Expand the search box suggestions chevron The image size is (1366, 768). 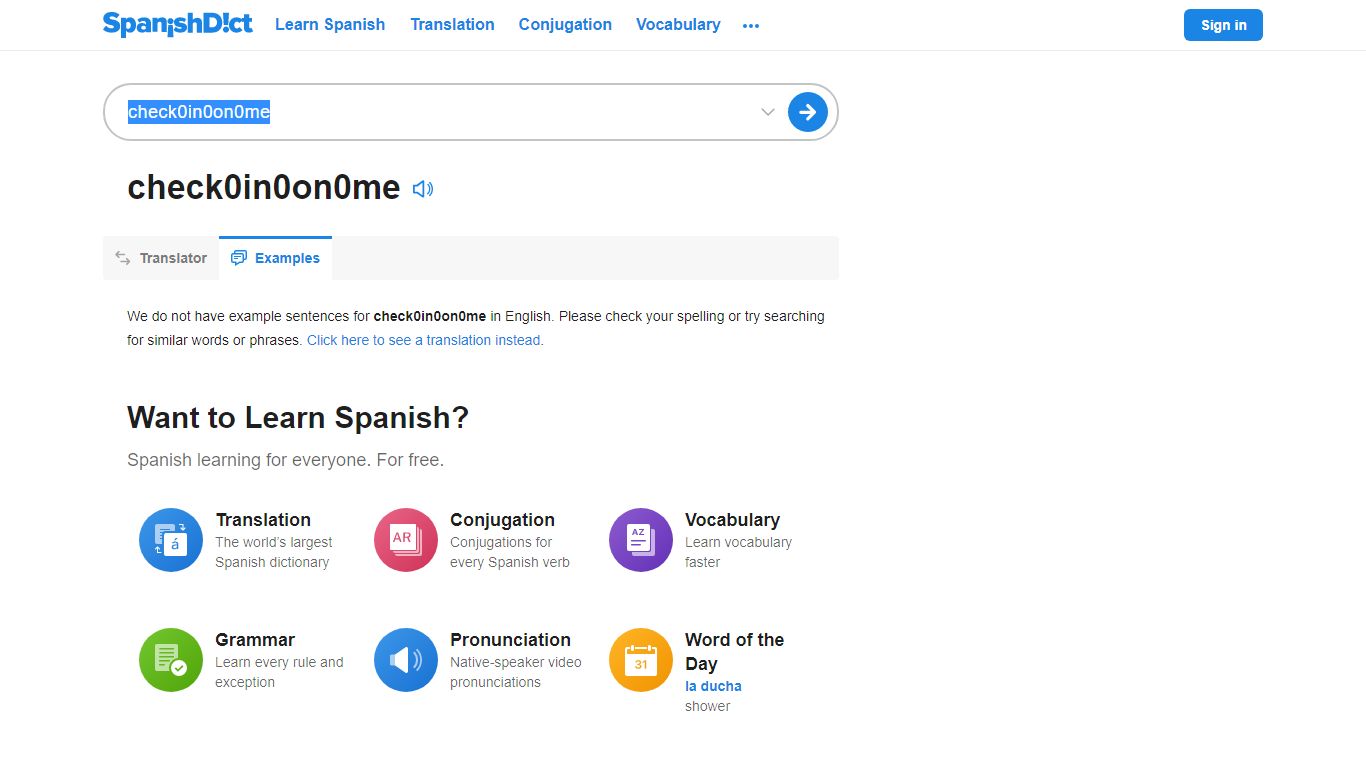pos(768,112)
